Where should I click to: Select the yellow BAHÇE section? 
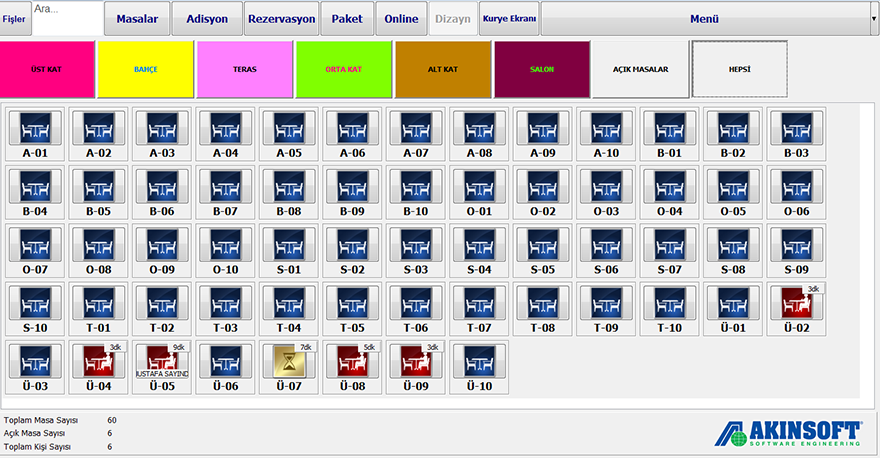click(x=146, y=70)
